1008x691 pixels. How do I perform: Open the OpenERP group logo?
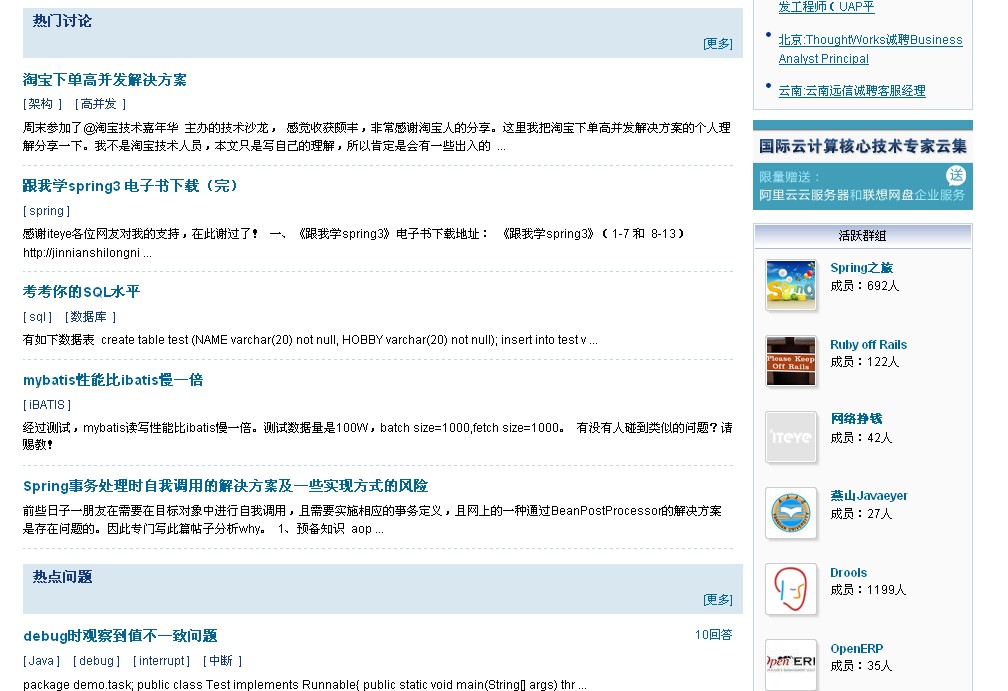point(791,664)
